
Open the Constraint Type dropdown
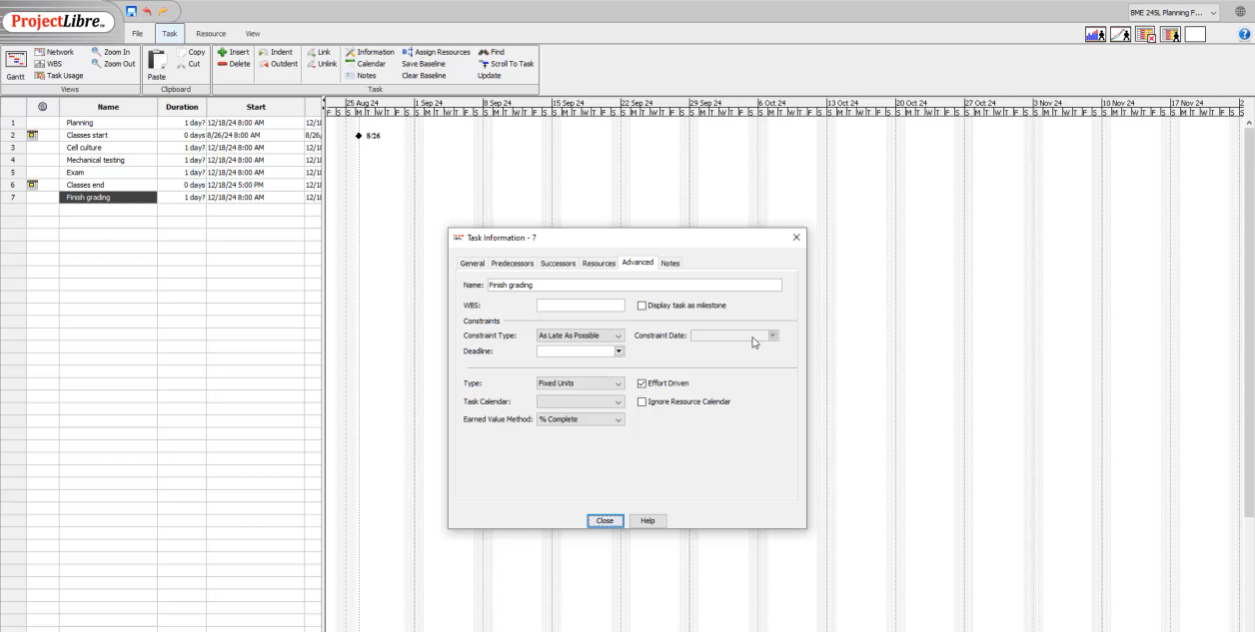pos(618,336)
